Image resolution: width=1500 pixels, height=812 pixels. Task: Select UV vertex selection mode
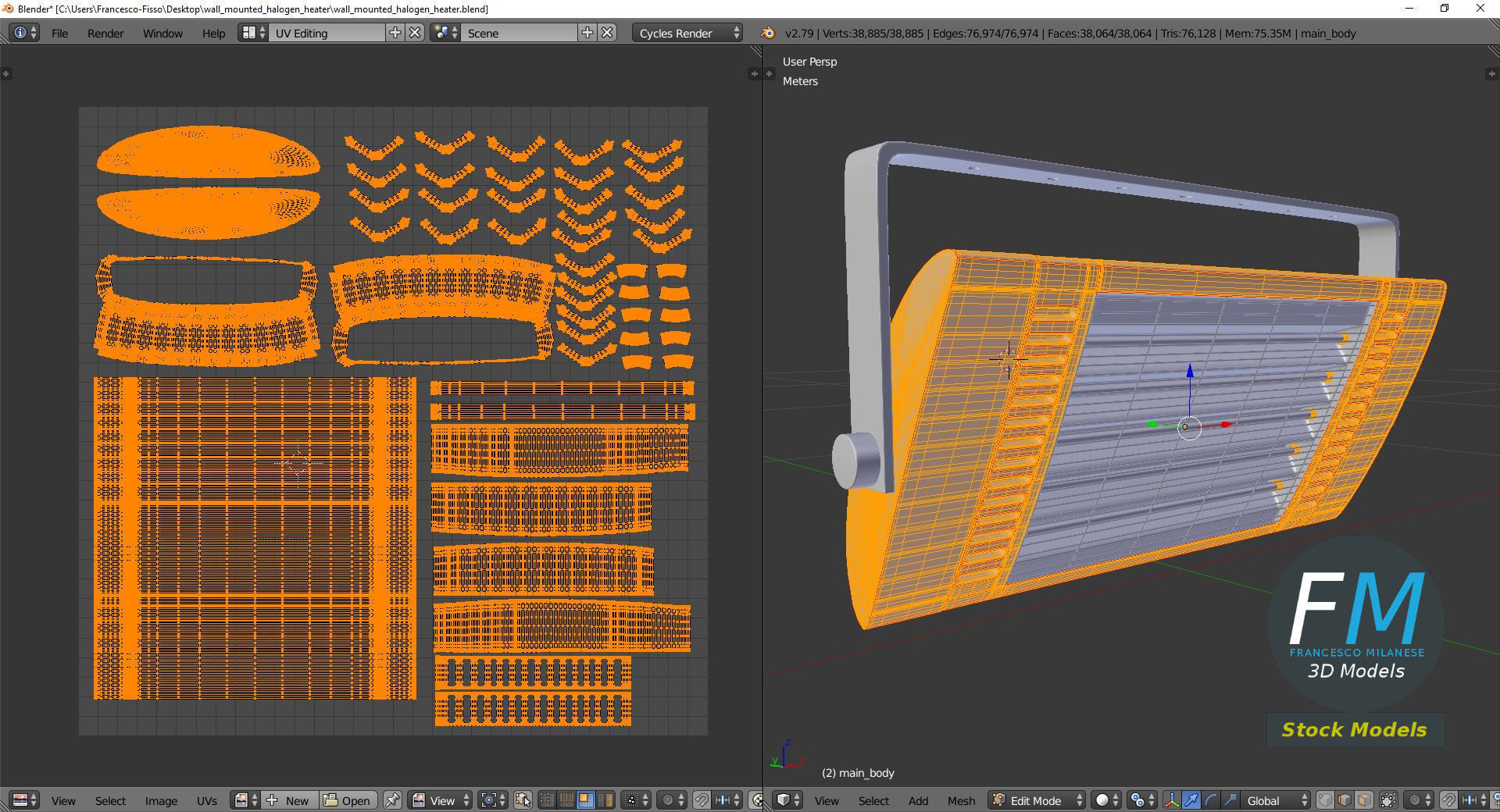click(x=547, y=800)
